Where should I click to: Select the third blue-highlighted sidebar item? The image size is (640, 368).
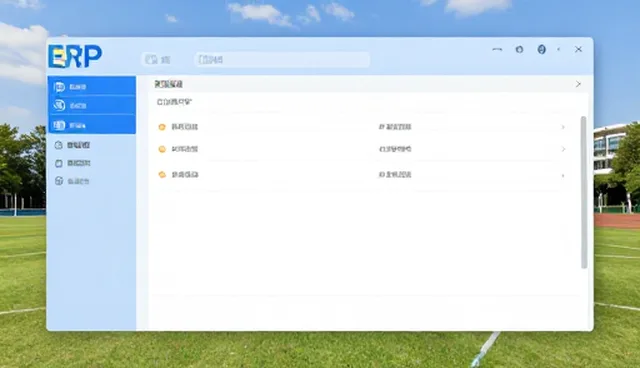click(92, 125)
